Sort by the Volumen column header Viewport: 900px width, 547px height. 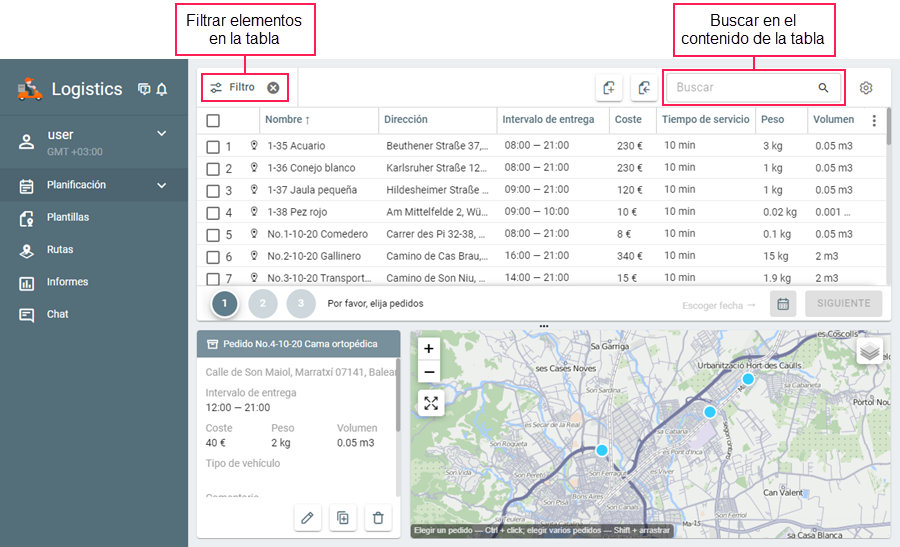[x=833, y=119]
